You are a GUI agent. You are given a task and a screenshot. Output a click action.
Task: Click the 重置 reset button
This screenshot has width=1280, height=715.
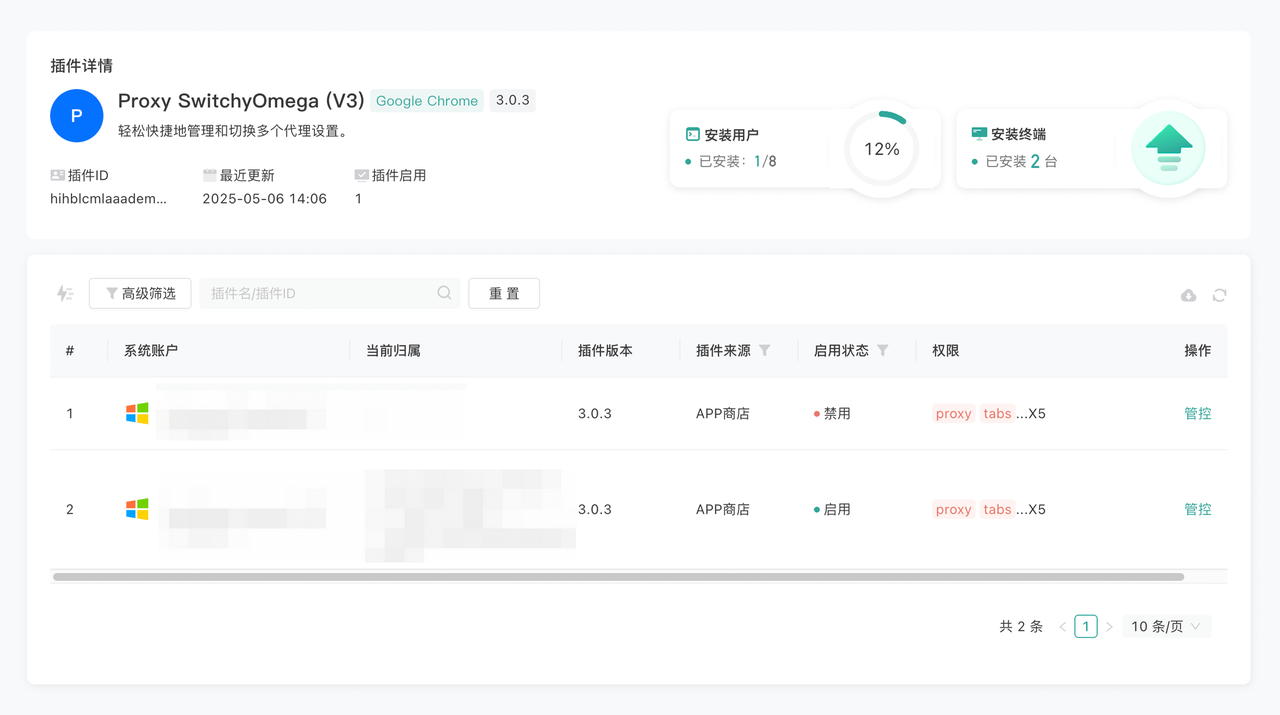pyautogui.click(x=504, y=293)
